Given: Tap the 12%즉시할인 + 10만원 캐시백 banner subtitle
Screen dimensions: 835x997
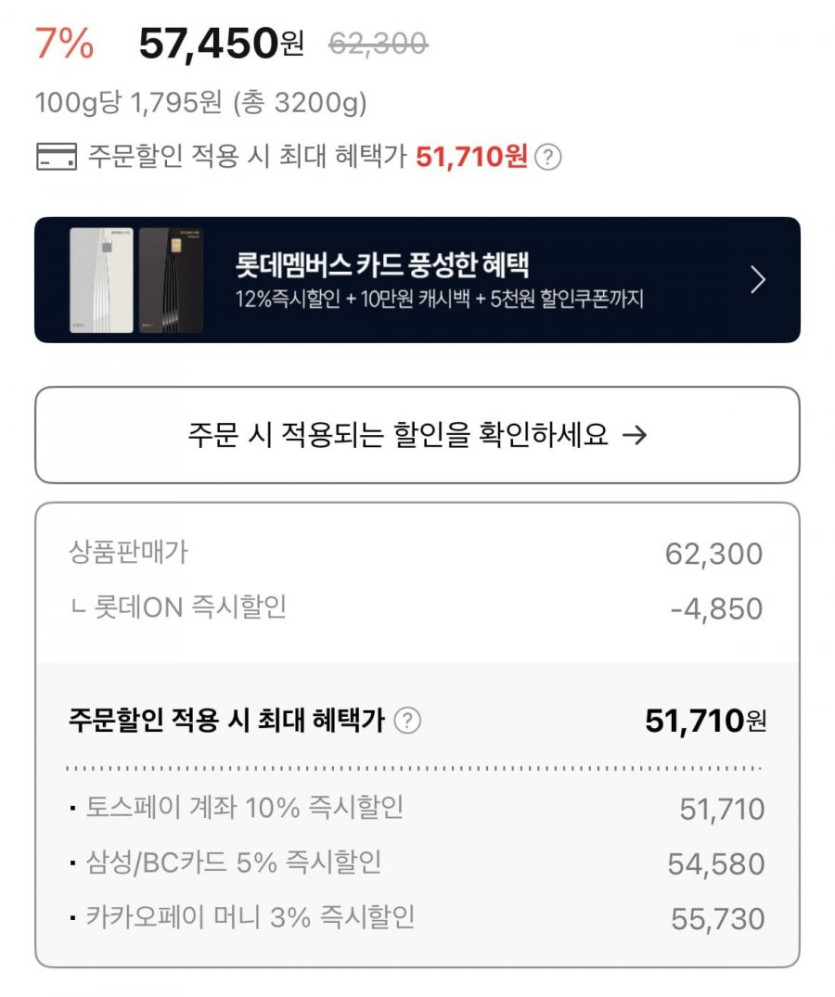Looking at the screenshot, I should tap(440, 298).
